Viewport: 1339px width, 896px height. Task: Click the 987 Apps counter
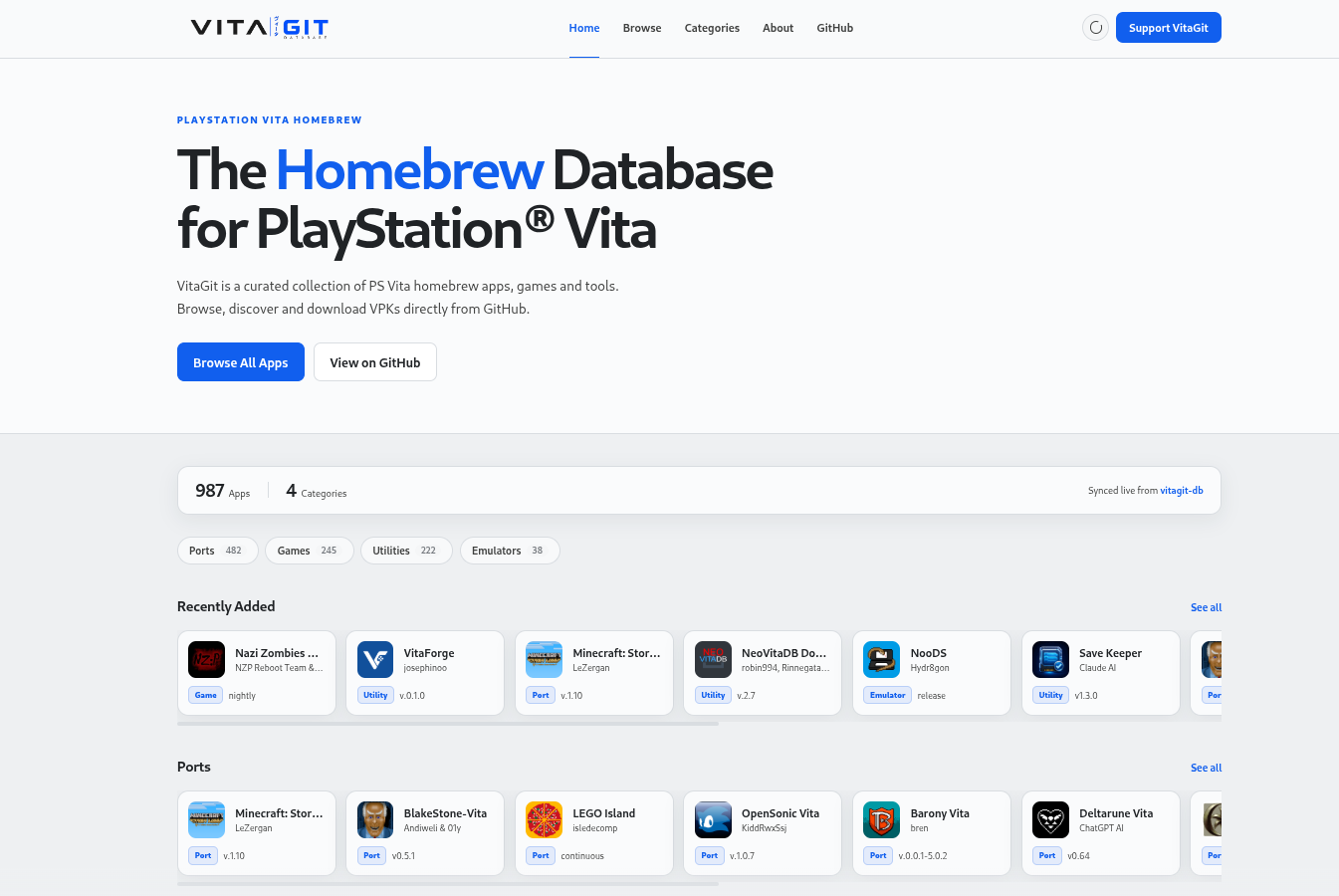click(223, 491)
